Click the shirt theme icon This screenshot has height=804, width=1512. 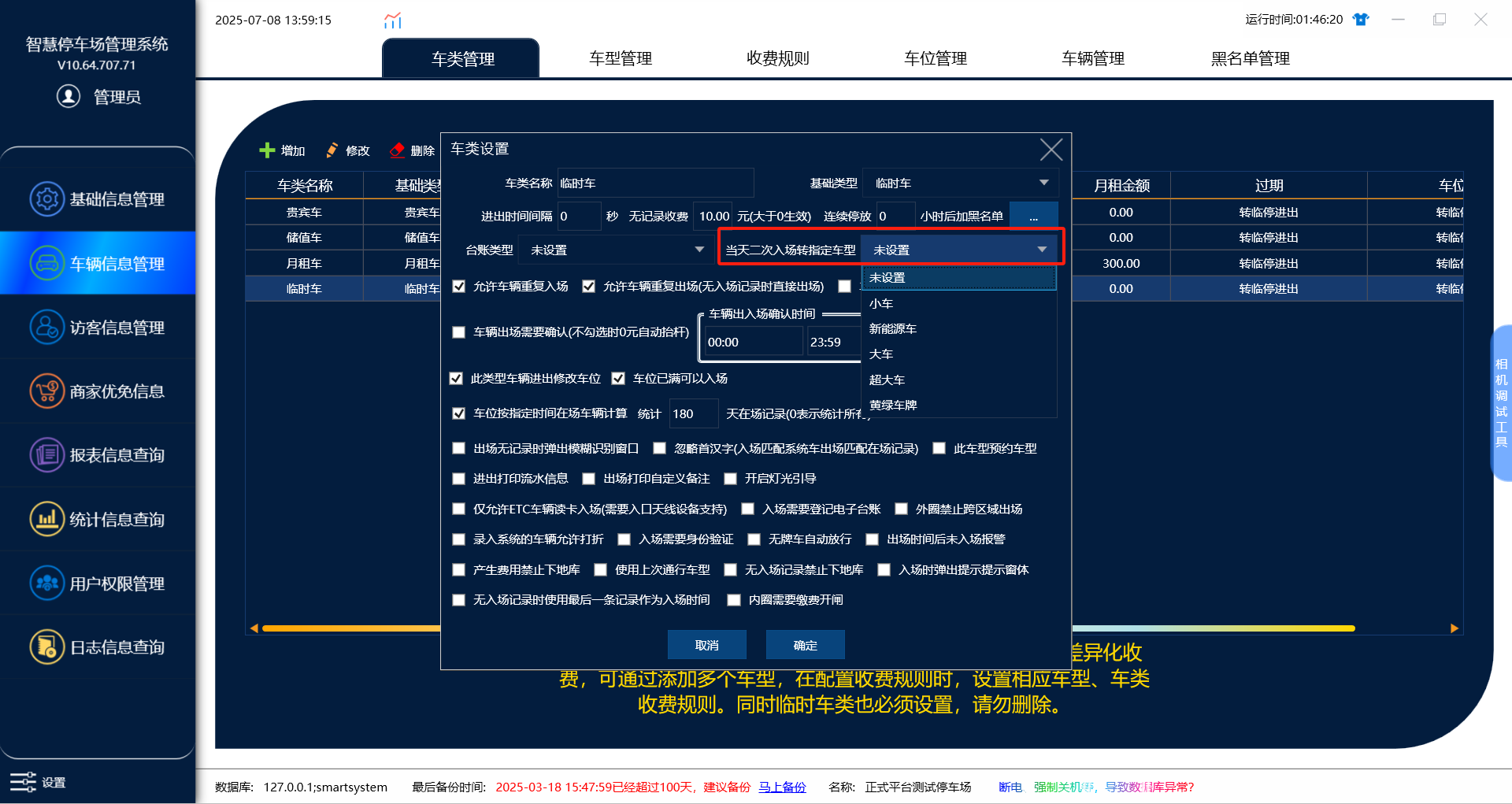pos(1361,20)
